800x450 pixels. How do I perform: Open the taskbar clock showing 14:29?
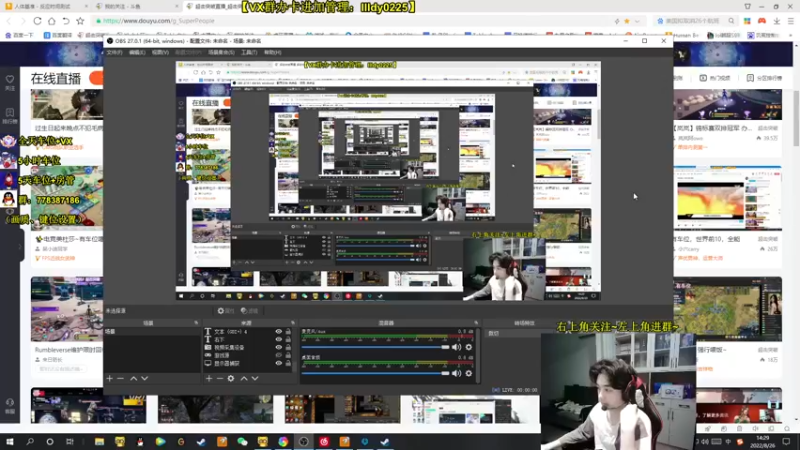coord(763,441)
